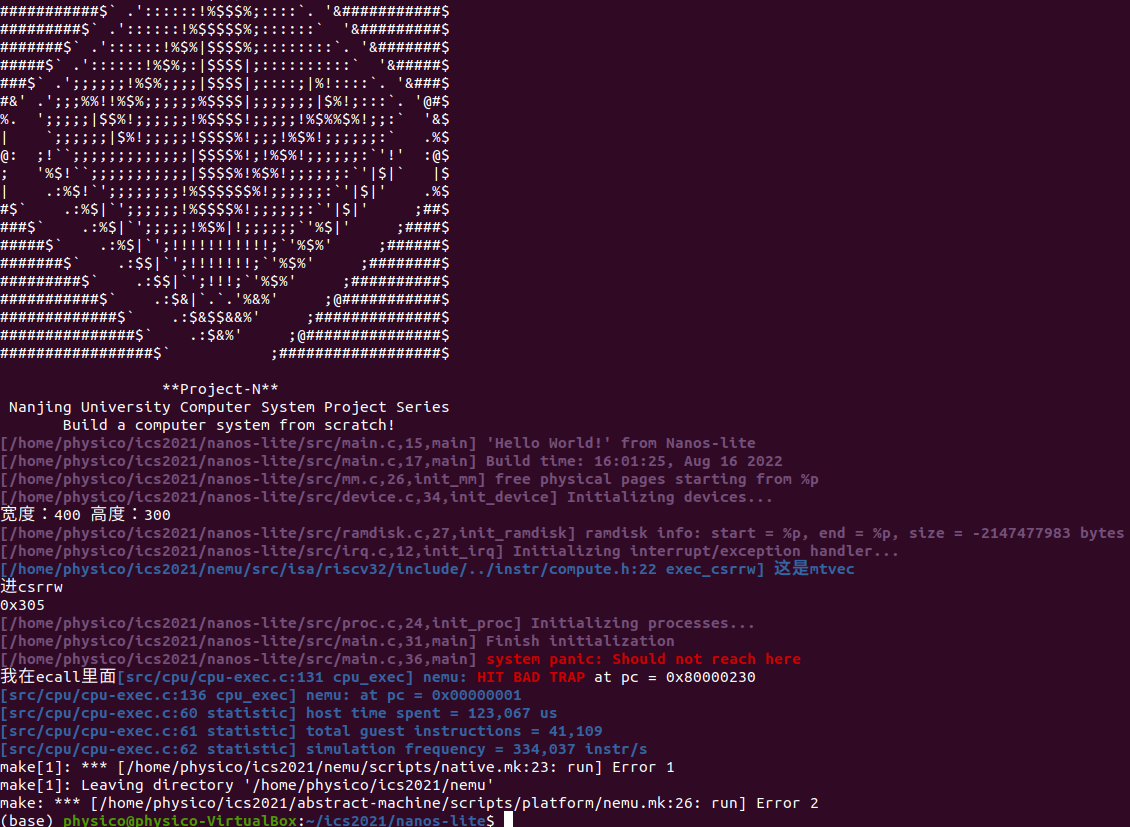Click the 'Initializing devices...' log line
Image resolution: width=1130 pixels, height=827 pixels.
click(x=386, y=497)
